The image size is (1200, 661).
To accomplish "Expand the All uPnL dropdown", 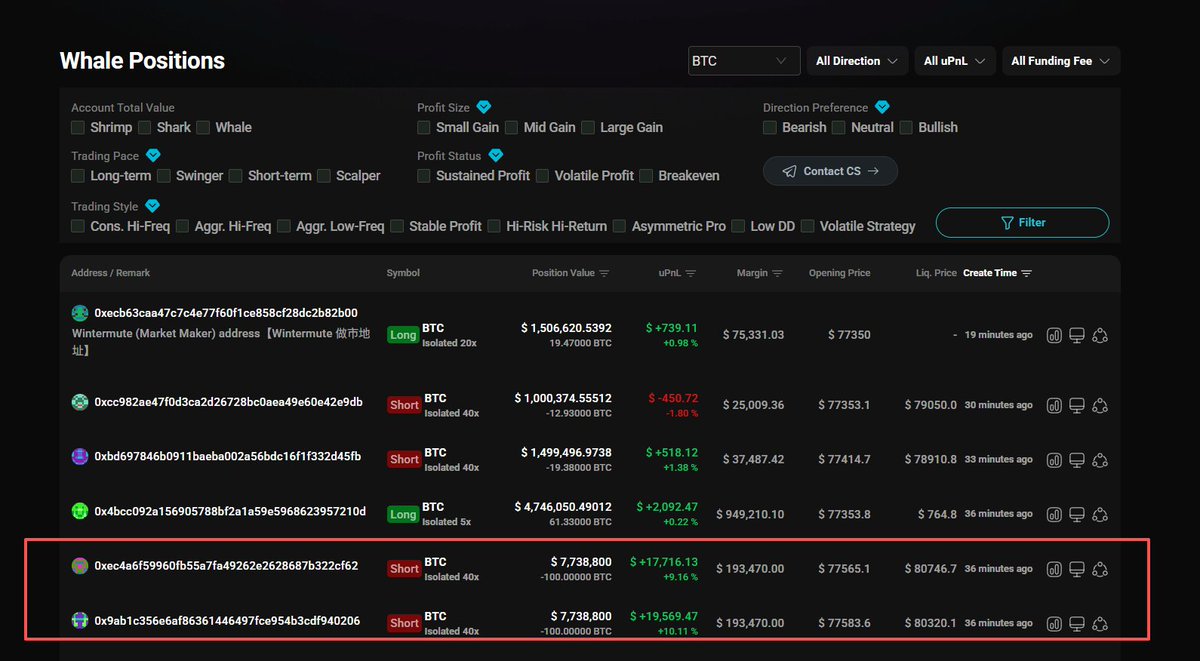I will pos(954,61).
